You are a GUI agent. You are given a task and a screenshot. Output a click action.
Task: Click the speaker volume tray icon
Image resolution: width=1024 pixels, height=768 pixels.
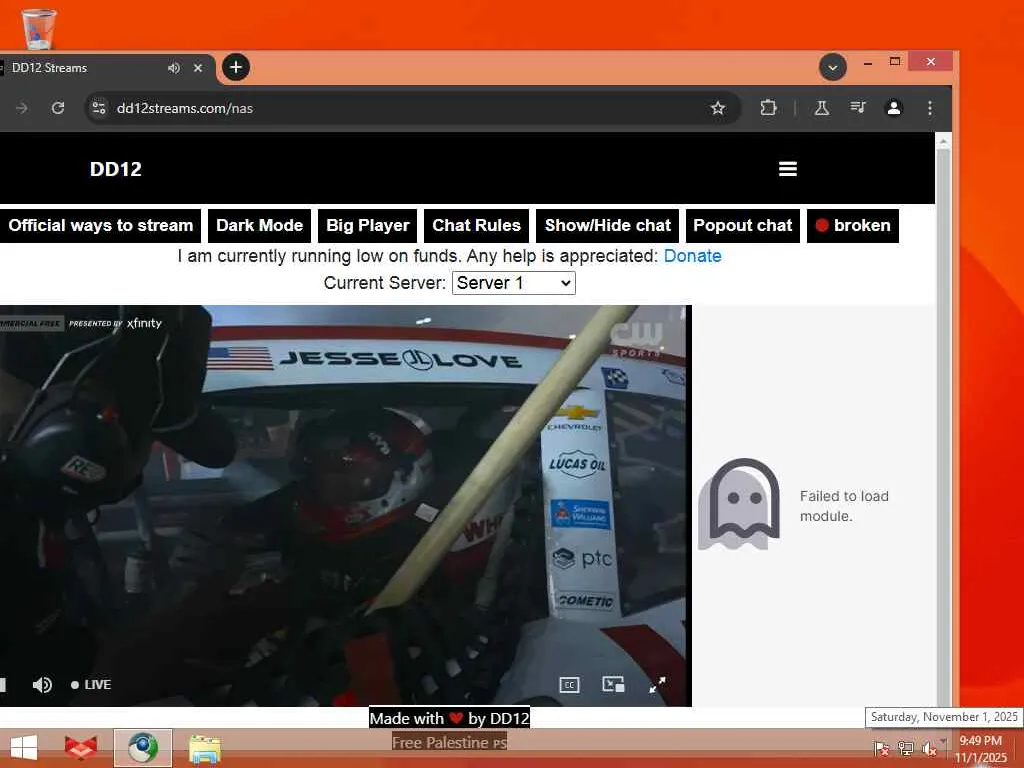pos(929,748)
